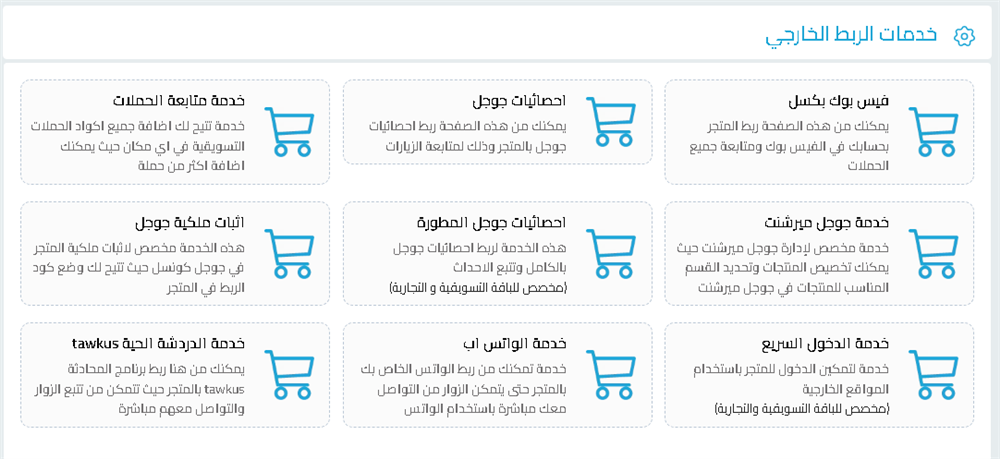Click the cart icon beside احصائيات جوجل المطورة
This screenshot has width=1000, height=459.
coord(609,253)
